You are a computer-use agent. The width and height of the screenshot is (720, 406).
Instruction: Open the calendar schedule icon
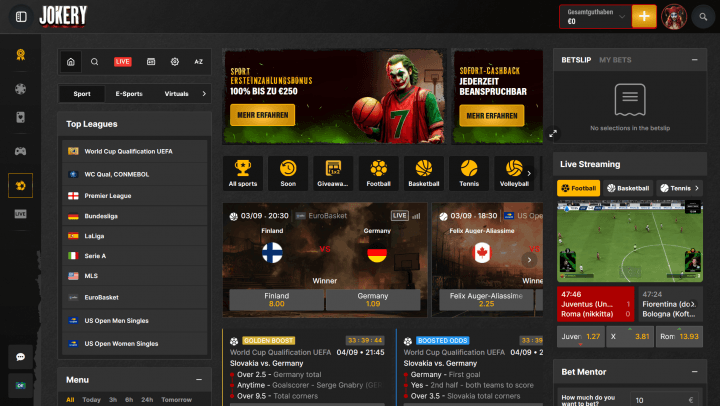[151, 62]
